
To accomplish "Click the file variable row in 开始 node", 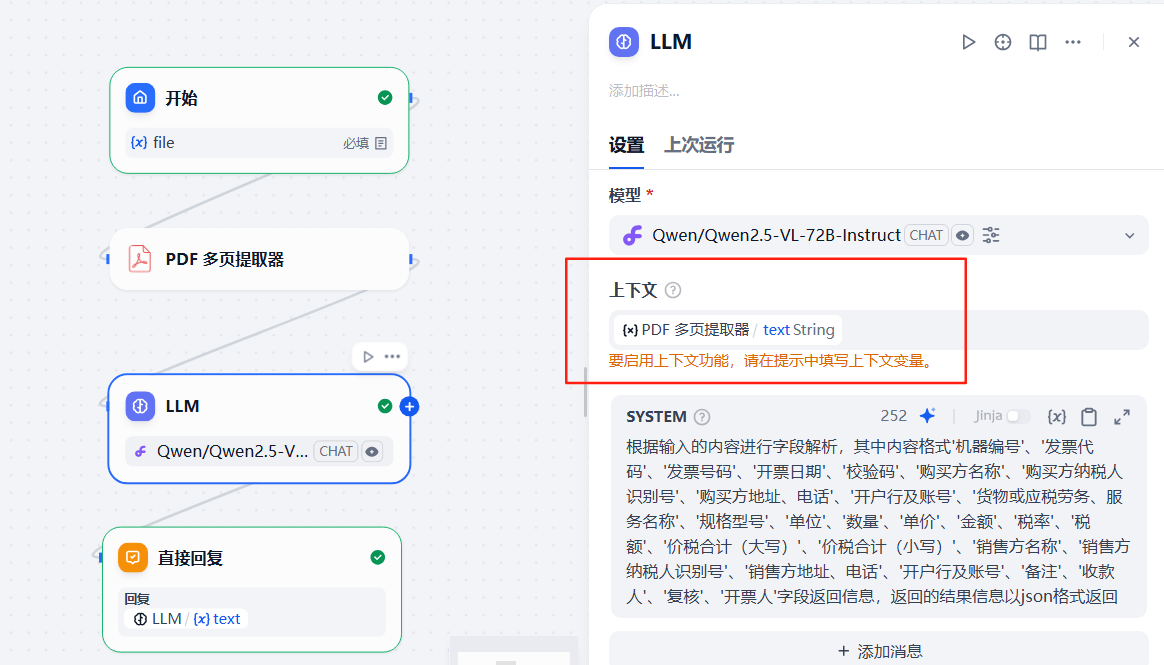I will click(259, 142).
